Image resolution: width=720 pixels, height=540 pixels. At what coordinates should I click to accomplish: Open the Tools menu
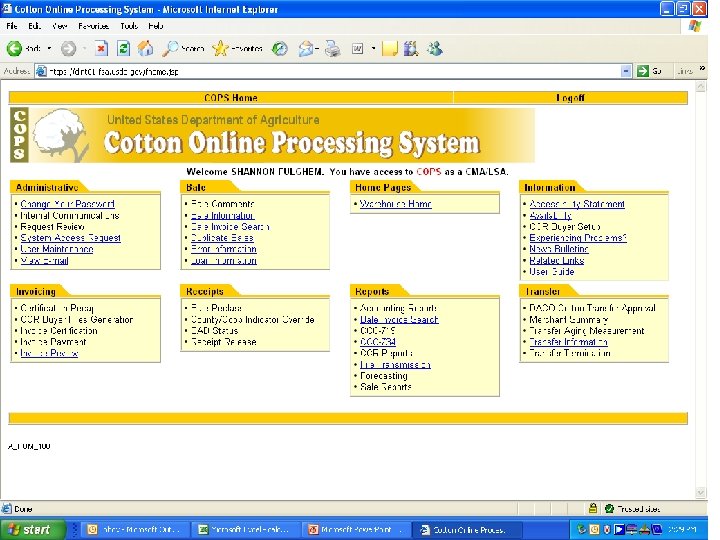coord(129,26)
